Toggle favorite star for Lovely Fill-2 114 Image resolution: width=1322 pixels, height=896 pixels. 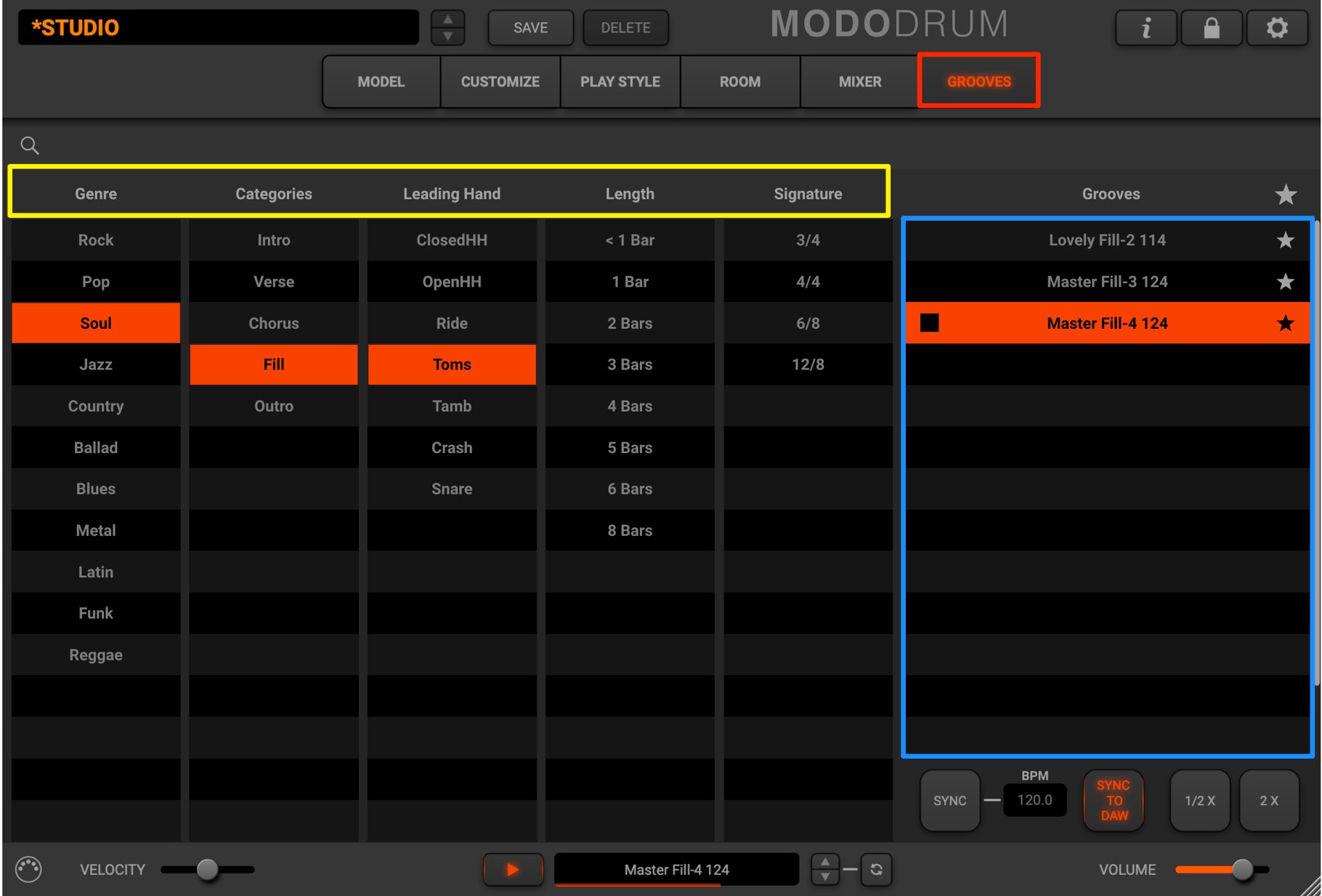(x=1286, y=240)
